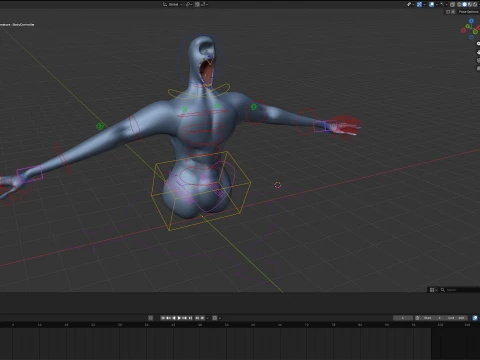This screenshot has width=480, height=360.
Task: Switch to material preview shading
Action: pyautogui.click(x=470, y=4)
